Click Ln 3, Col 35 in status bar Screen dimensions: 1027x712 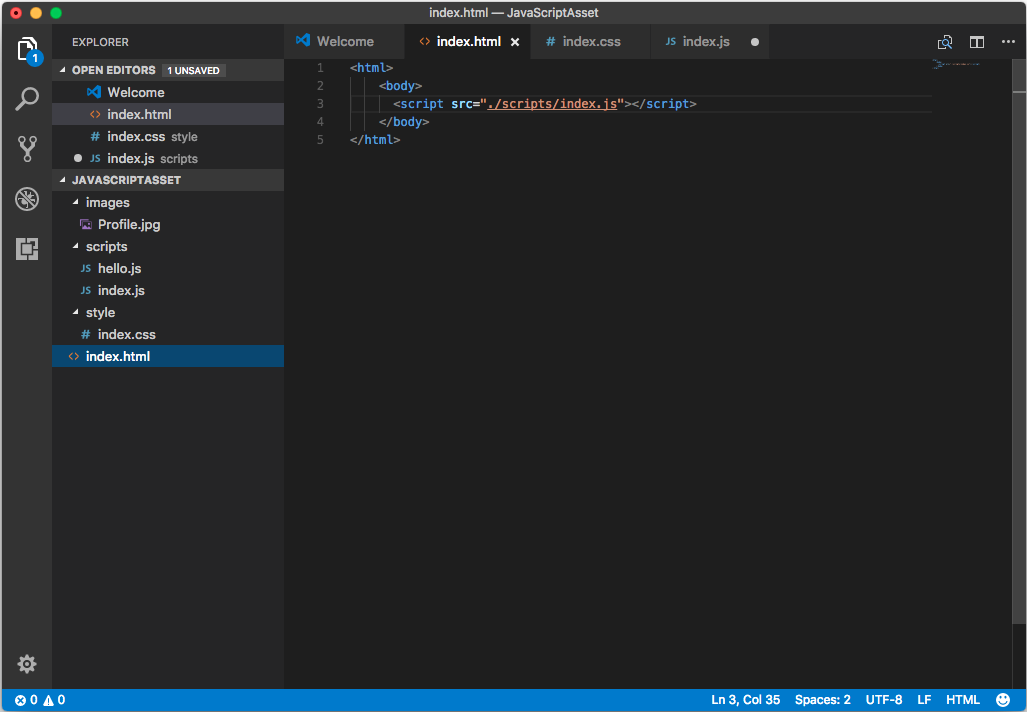pos(745,700)
